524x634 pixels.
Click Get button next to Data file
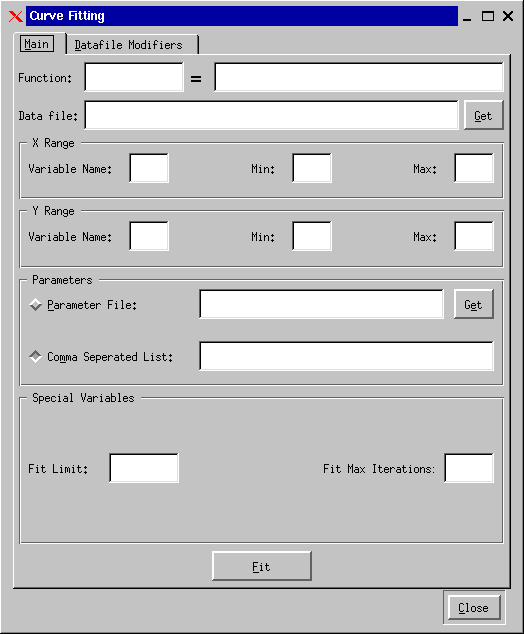[483, 116]
